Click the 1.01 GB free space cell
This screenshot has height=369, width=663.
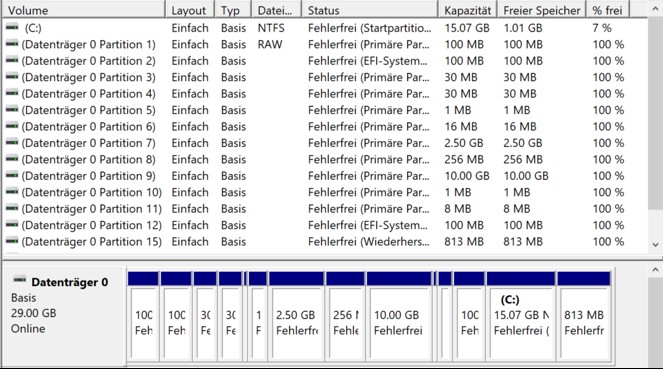point(523,28)
